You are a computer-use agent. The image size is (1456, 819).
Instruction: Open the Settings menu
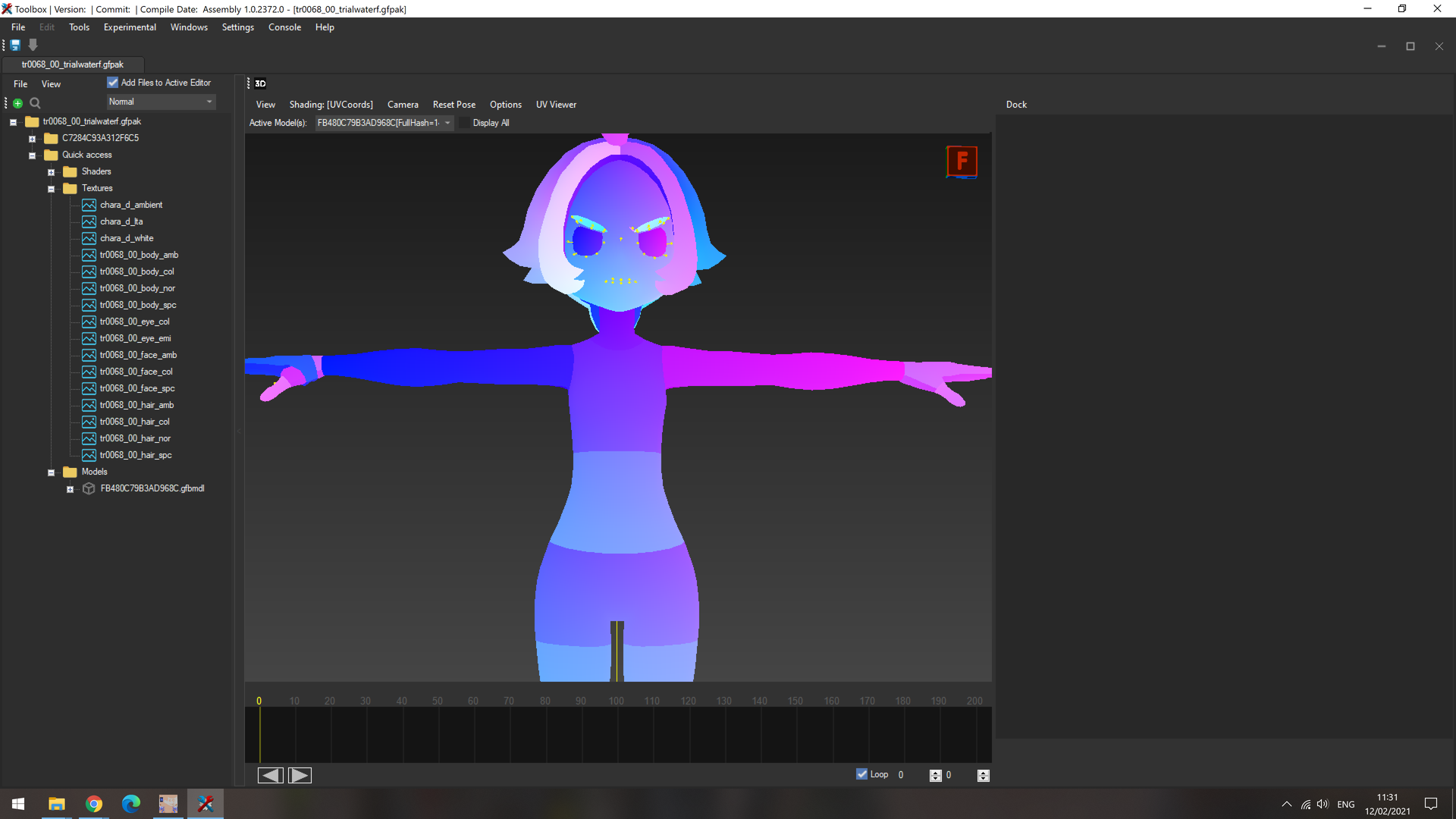point(238,27)
